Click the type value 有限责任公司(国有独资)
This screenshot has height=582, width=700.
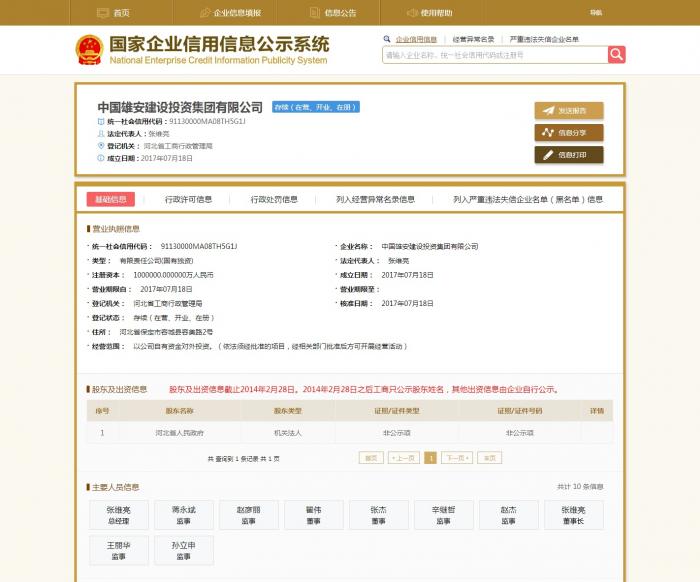156,261
